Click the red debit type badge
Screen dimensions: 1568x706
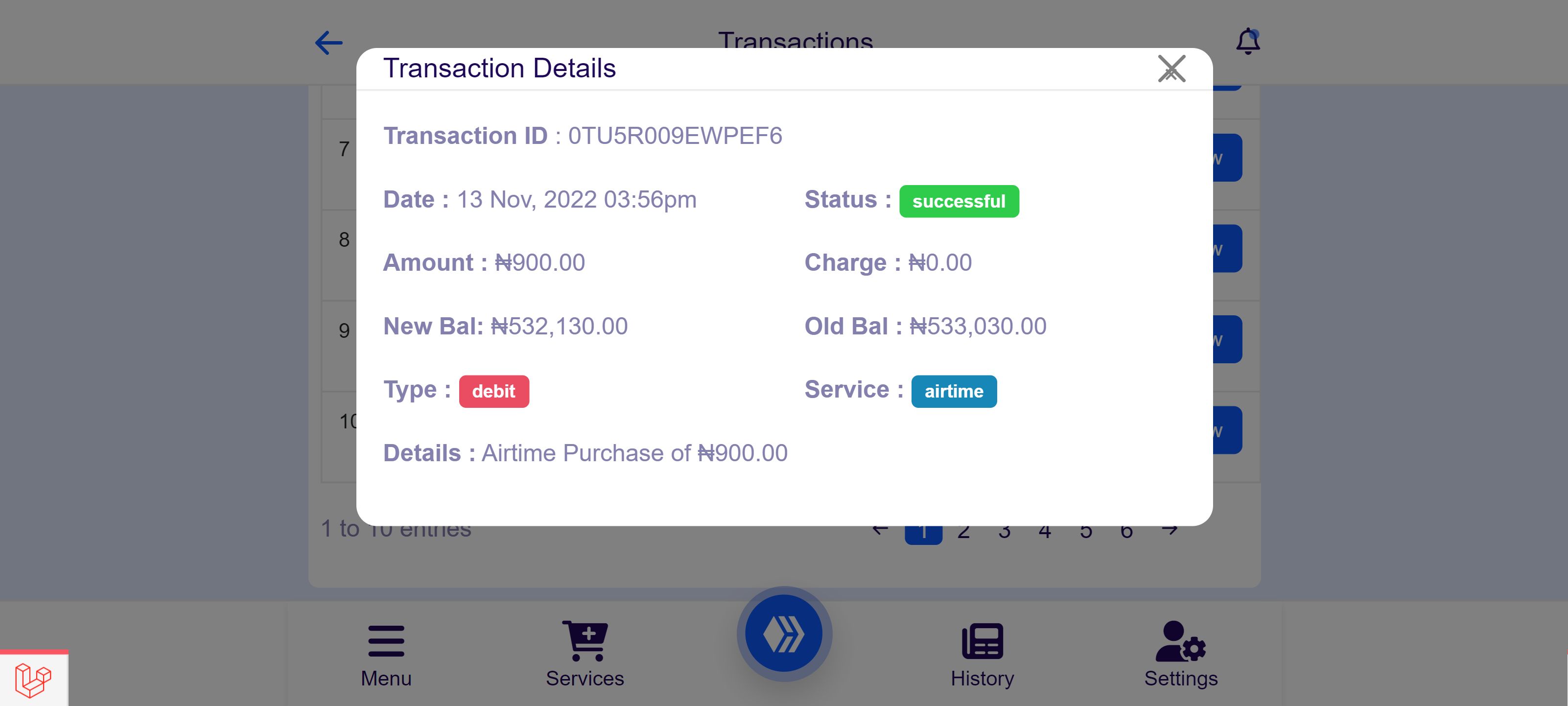[493, 391]
